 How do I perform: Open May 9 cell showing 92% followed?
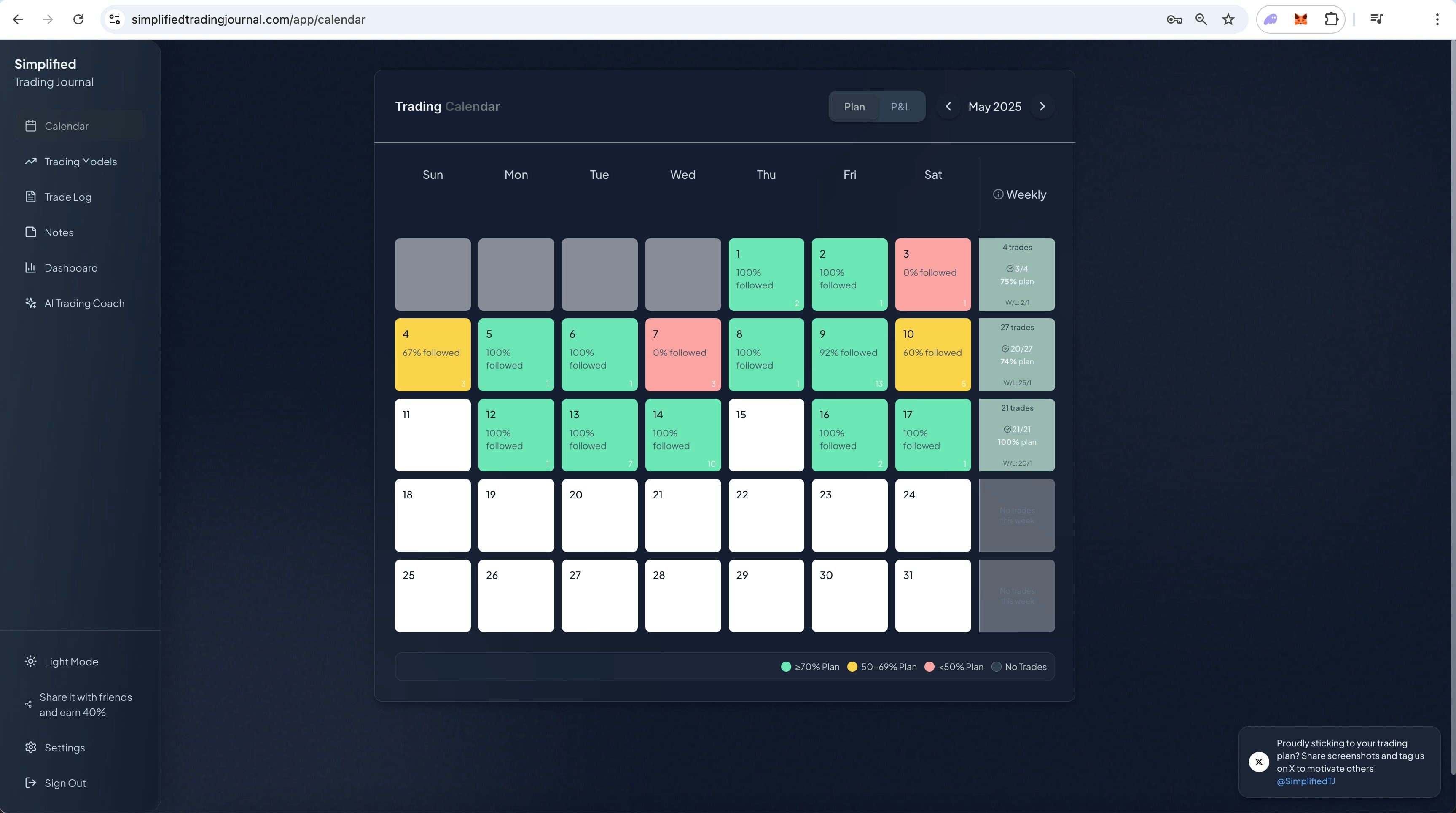click(849, 355)
